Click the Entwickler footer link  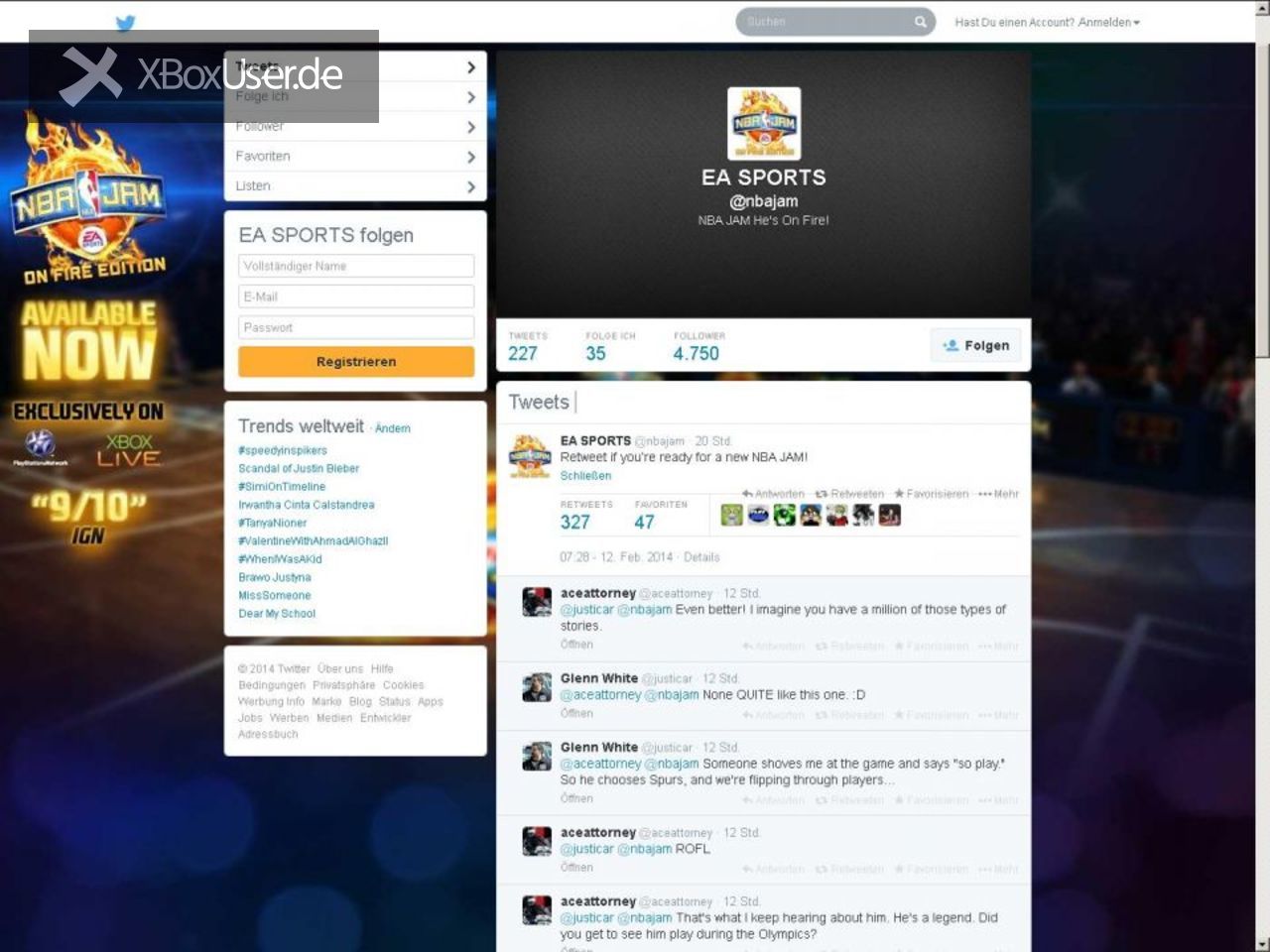[x=386, y=718]
